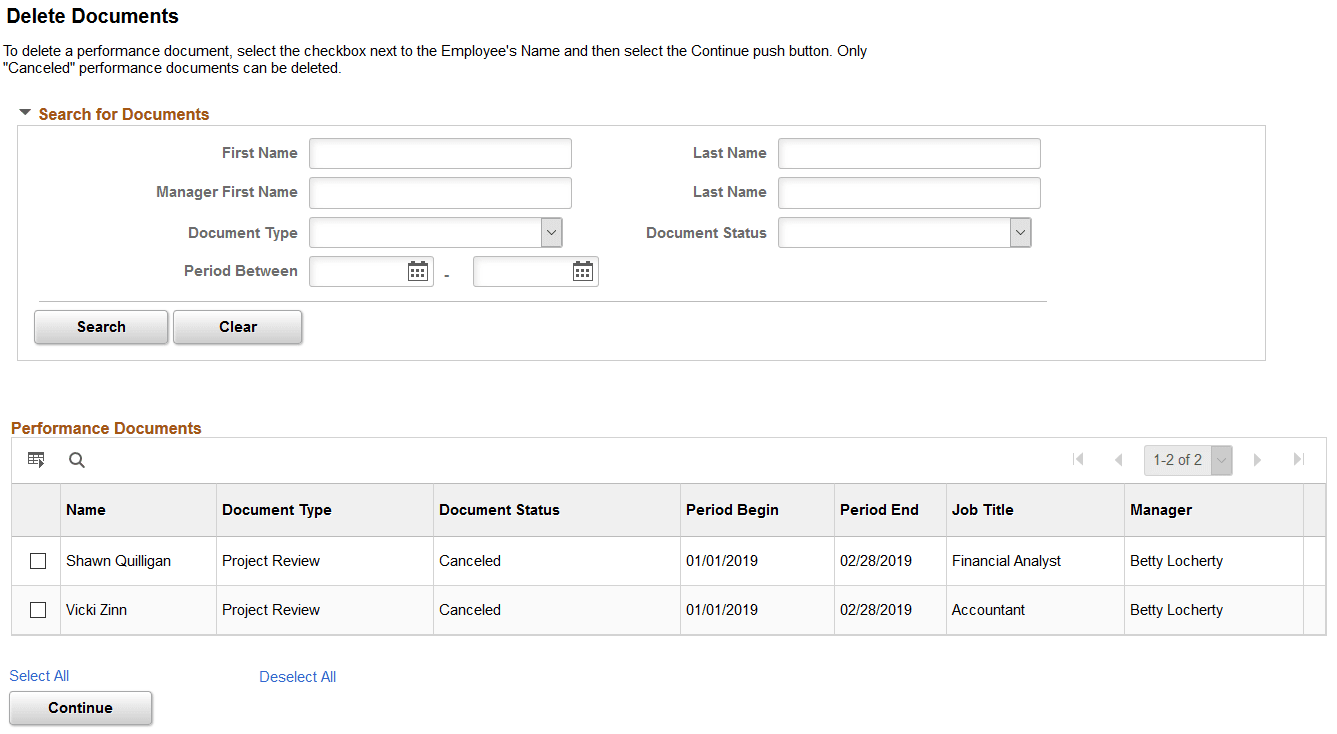Click the Continue button

pos(80,708)
